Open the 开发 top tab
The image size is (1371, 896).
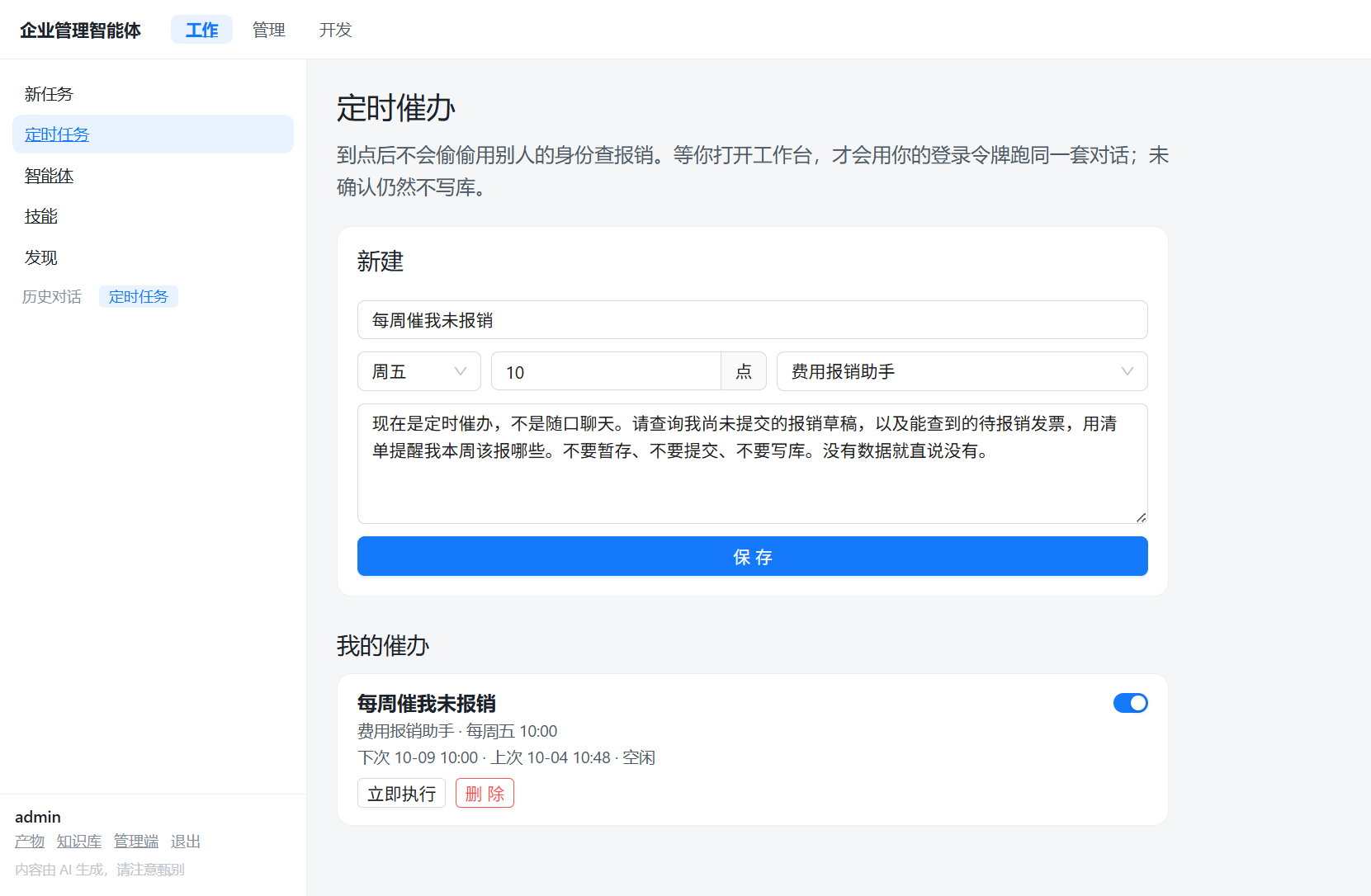(x=335, y=30)
